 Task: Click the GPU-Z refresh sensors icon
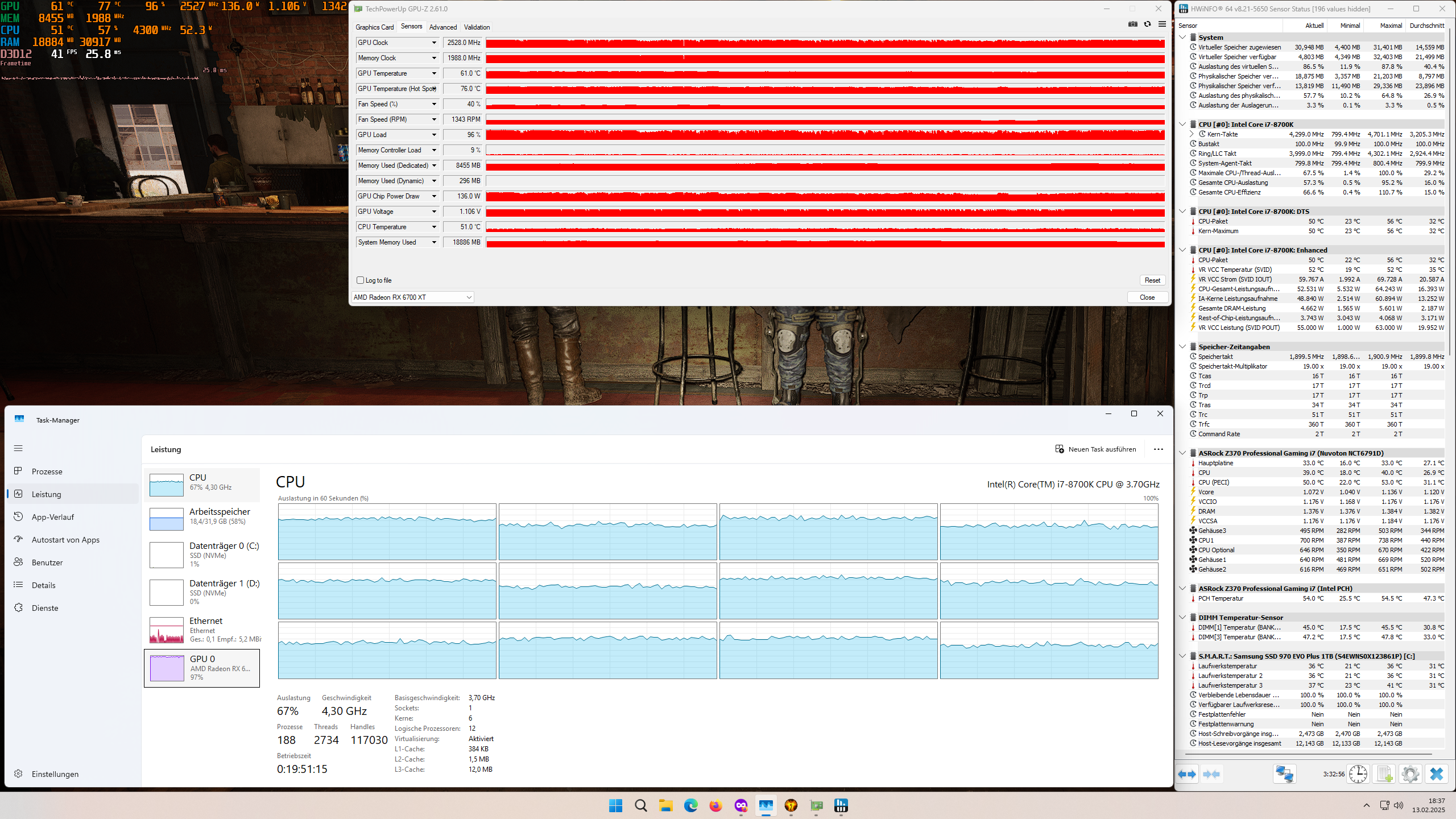(x=1147, y=24)
